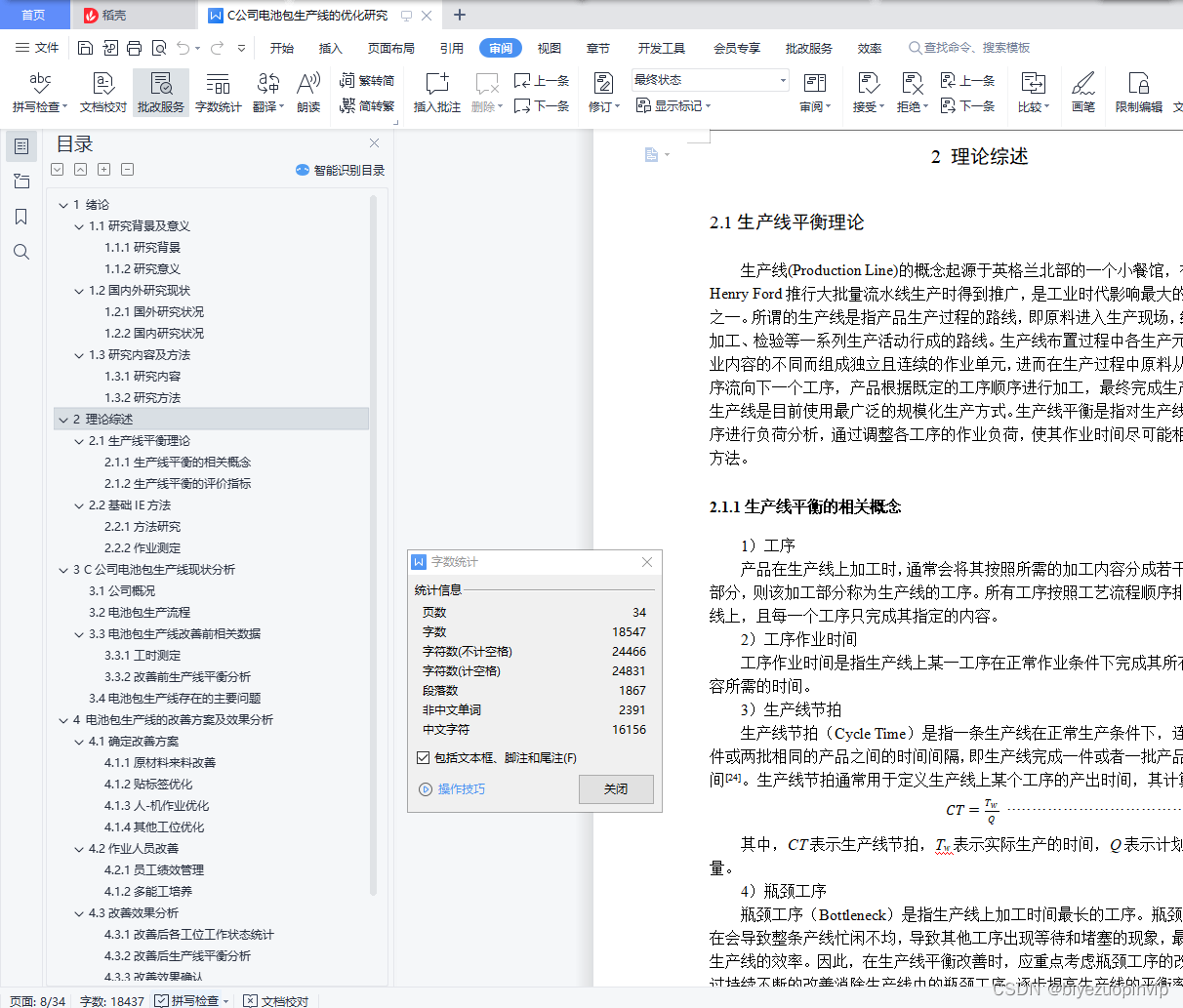Select outline item 4.2.1 员工绩效管理
The image size is (1183, 1008).
pyautogui.click(x=154, y=870)
